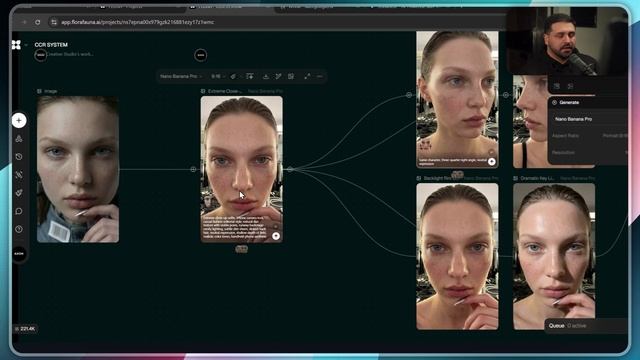Click the second icon above the Generate panel
Viewport: 640px width, 360px height.
pos(571,86)
